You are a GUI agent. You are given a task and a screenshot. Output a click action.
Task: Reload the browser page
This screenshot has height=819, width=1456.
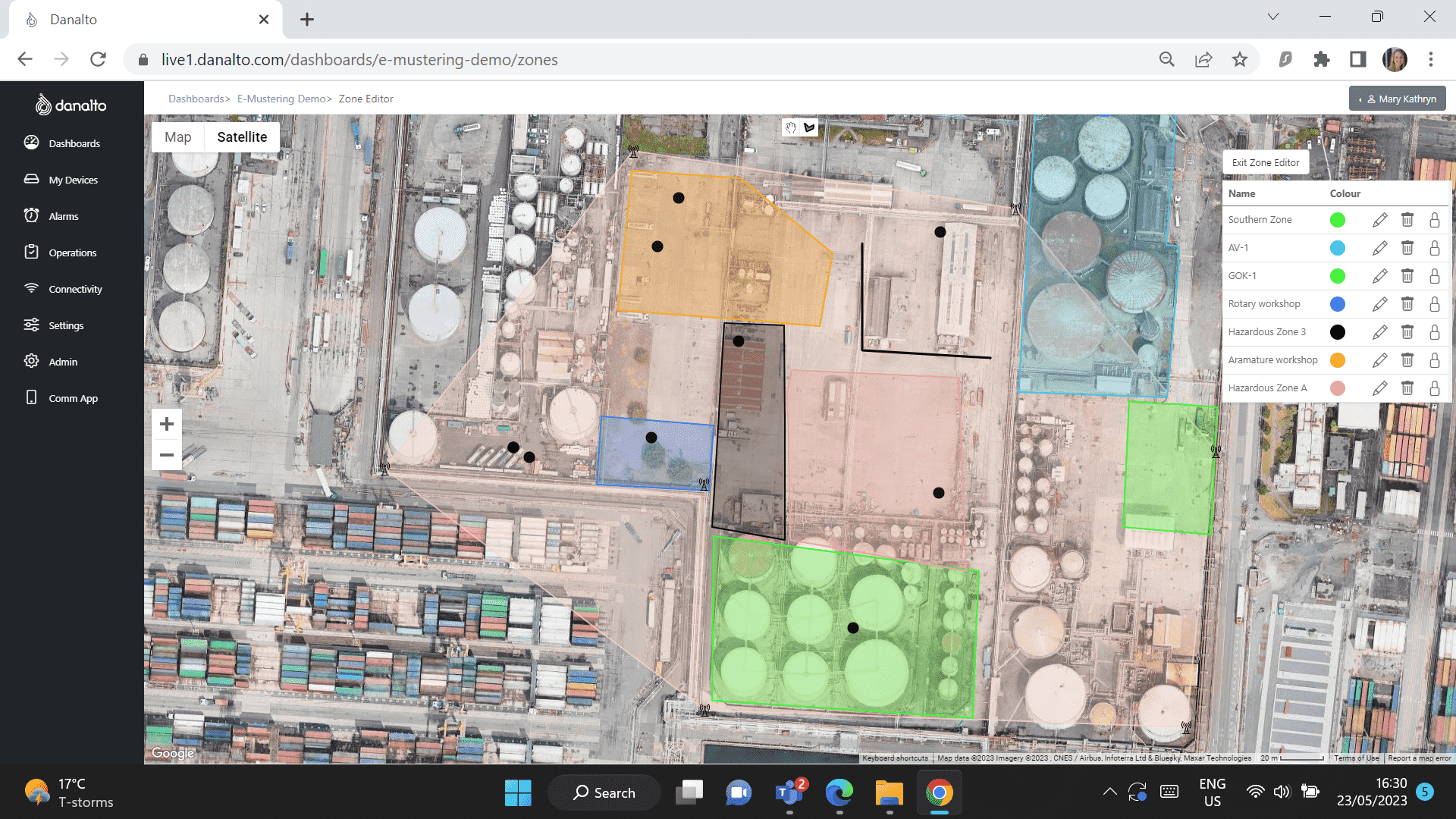pos(98,59)
